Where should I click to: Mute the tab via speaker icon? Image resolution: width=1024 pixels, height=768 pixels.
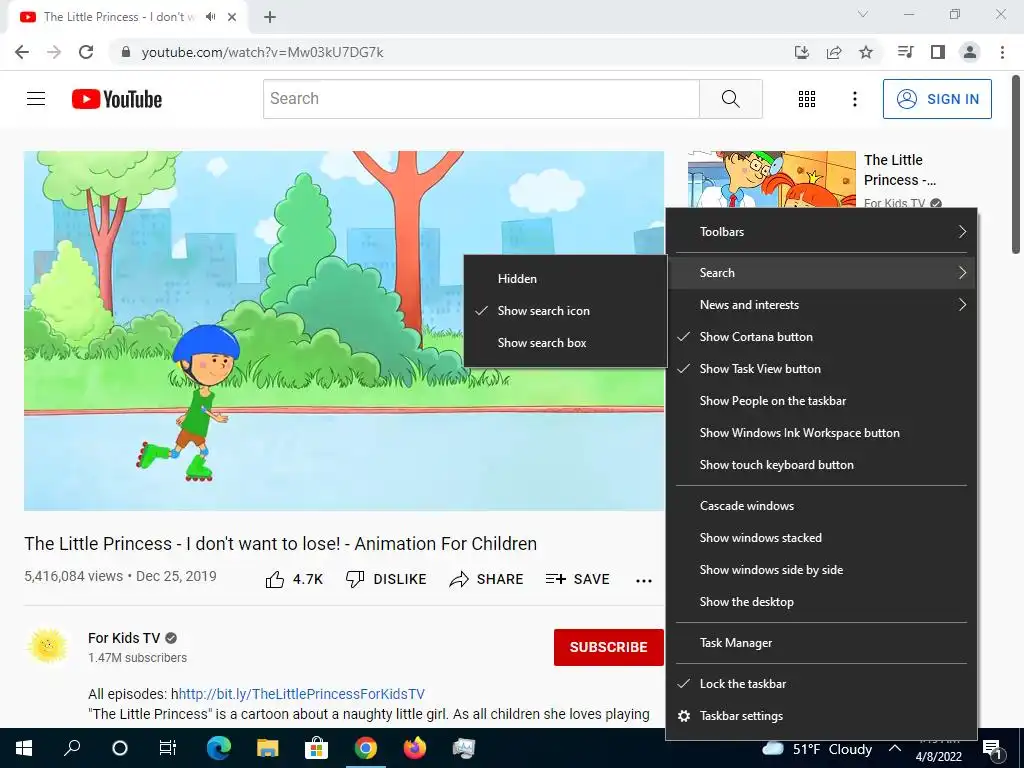coord(210,17)
